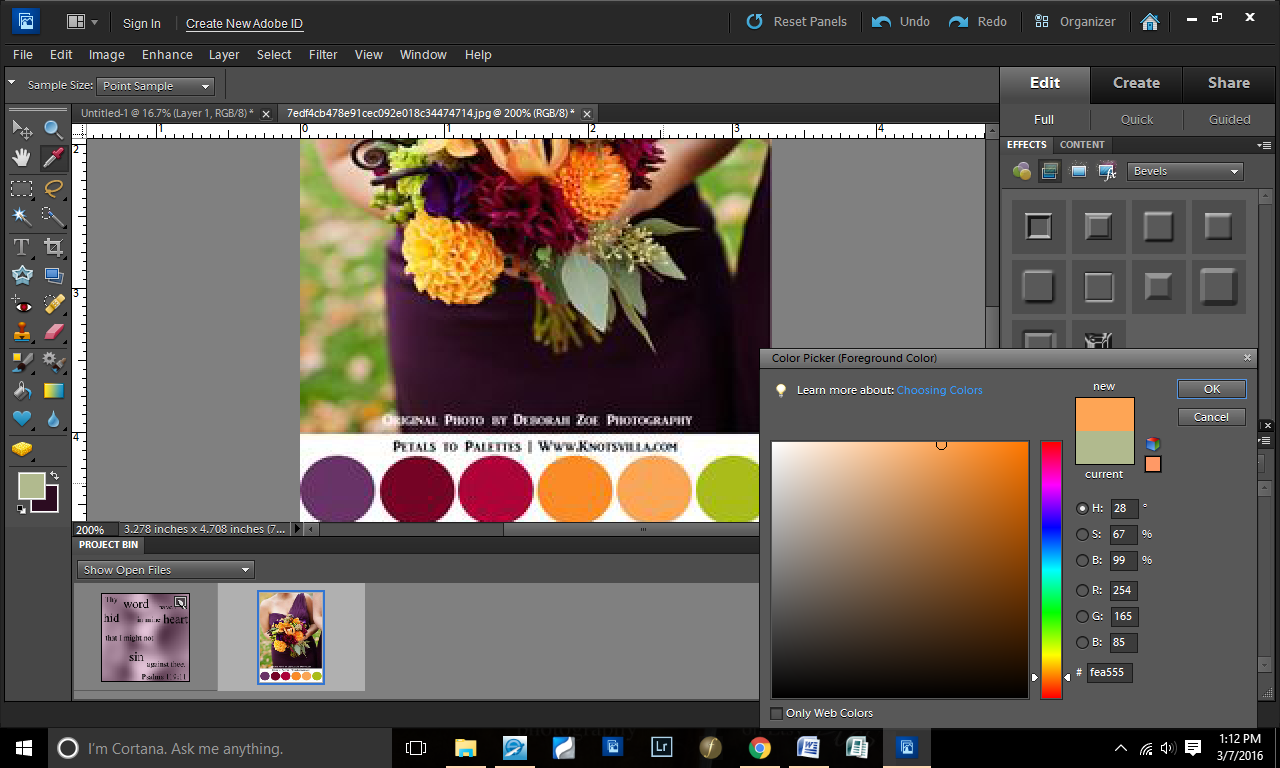The image size is (1280, 768).
Task: Pick the Red Eye Removal tool
Action: (x=22, y=304)
